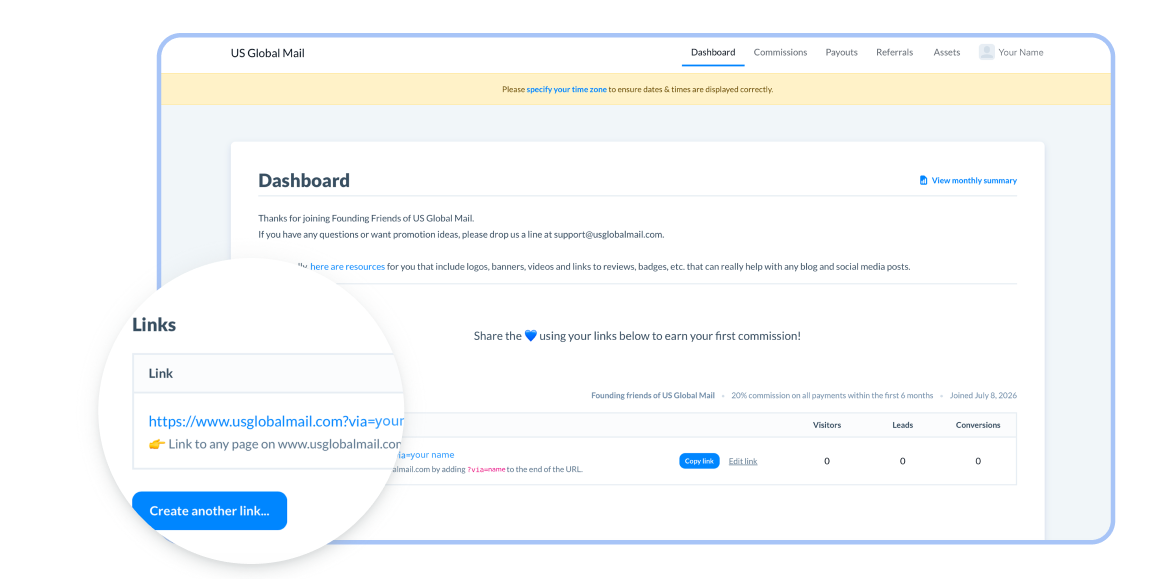Go to the Referrals tab

894,52
